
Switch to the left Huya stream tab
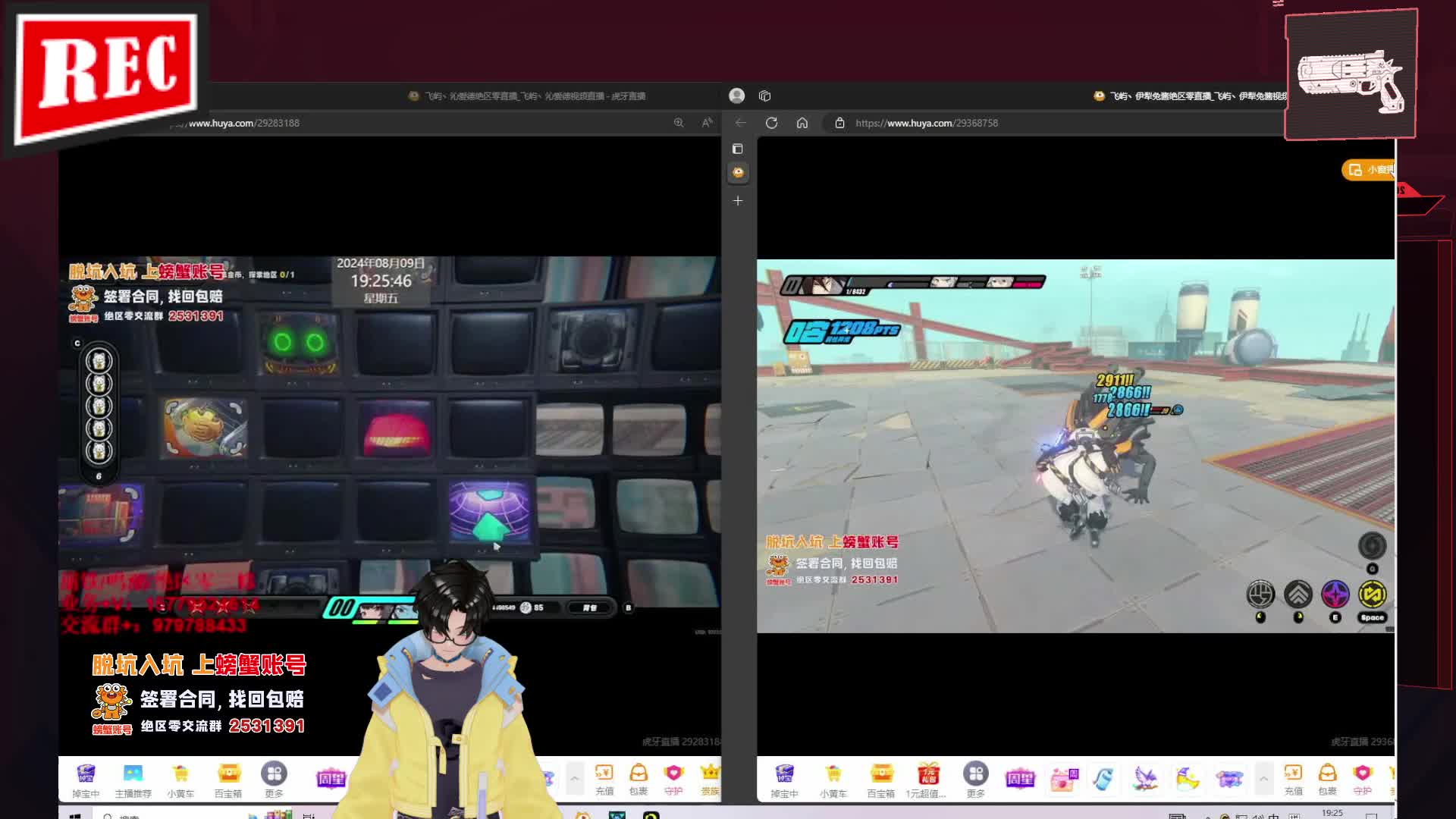tap(527, 96)
